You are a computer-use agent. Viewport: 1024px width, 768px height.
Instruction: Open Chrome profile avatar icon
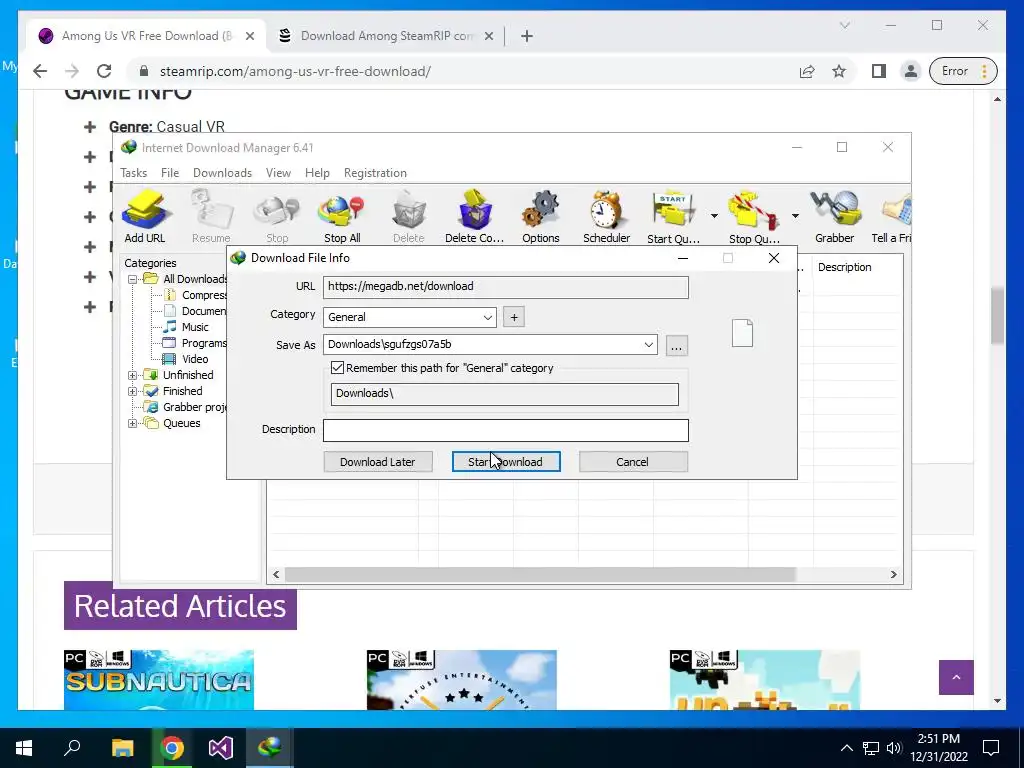(x=910, y=71)
